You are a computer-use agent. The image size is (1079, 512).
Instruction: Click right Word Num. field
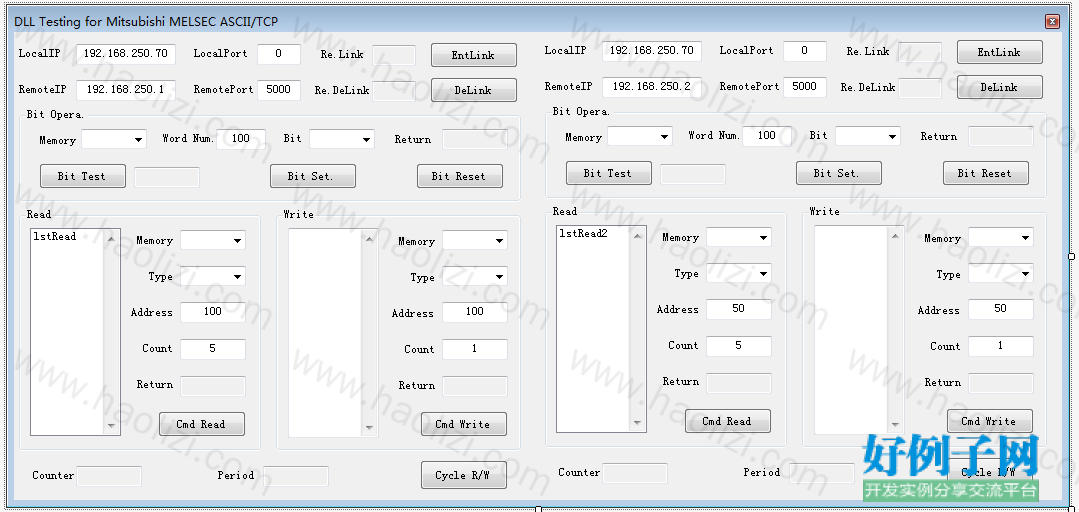pos(767,136)
